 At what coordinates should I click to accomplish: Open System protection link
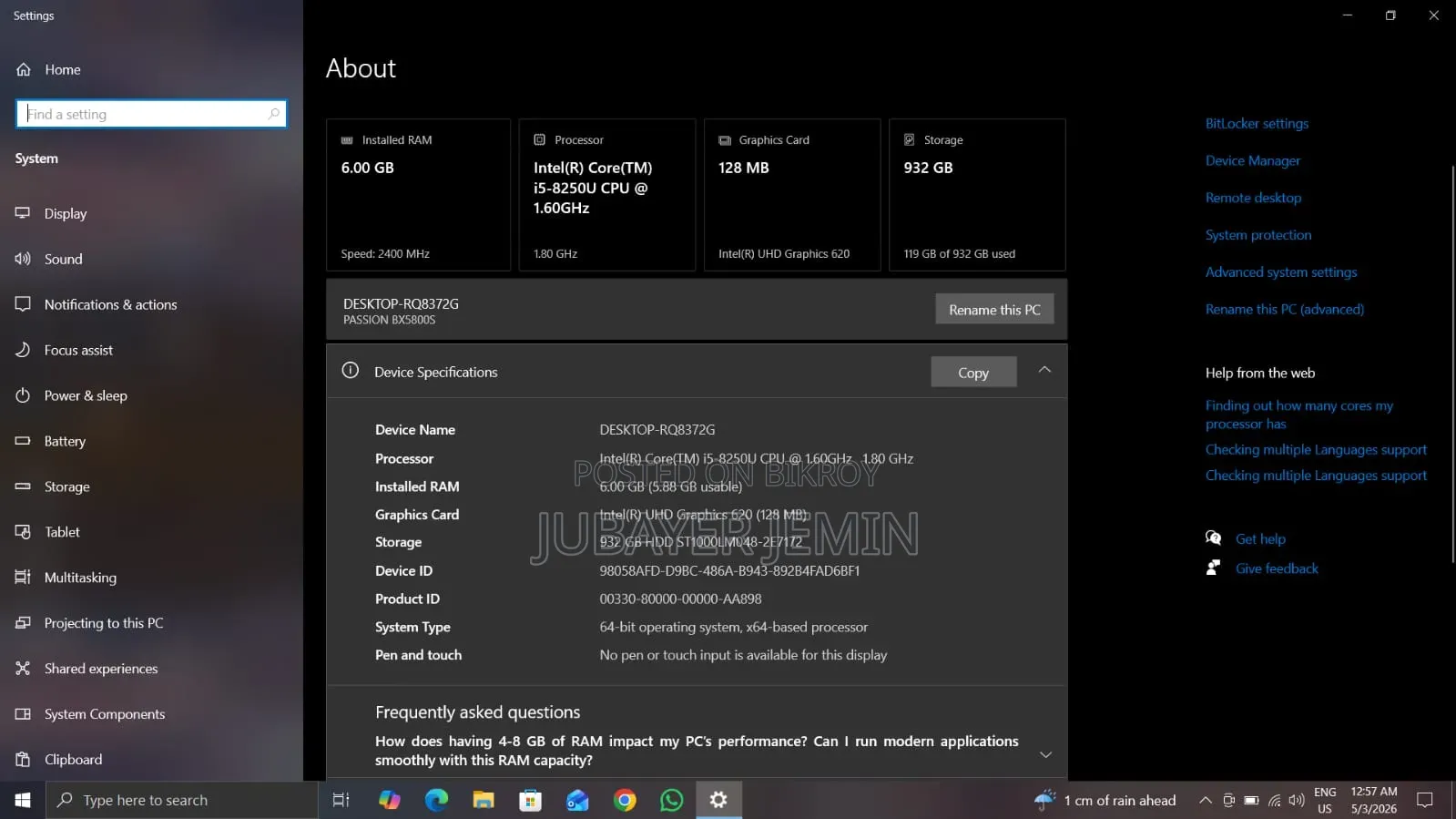point(1258,235)
